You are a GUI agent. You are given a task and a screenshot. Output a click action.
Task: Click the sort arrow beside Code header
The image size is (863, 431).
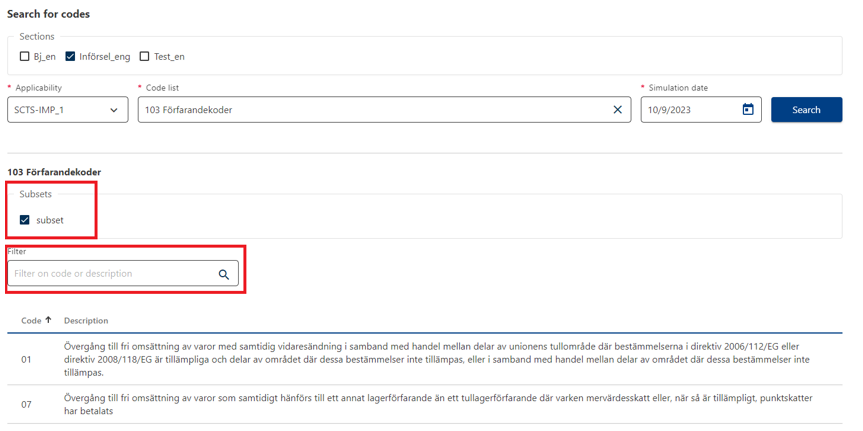click(x=48, y=320)
